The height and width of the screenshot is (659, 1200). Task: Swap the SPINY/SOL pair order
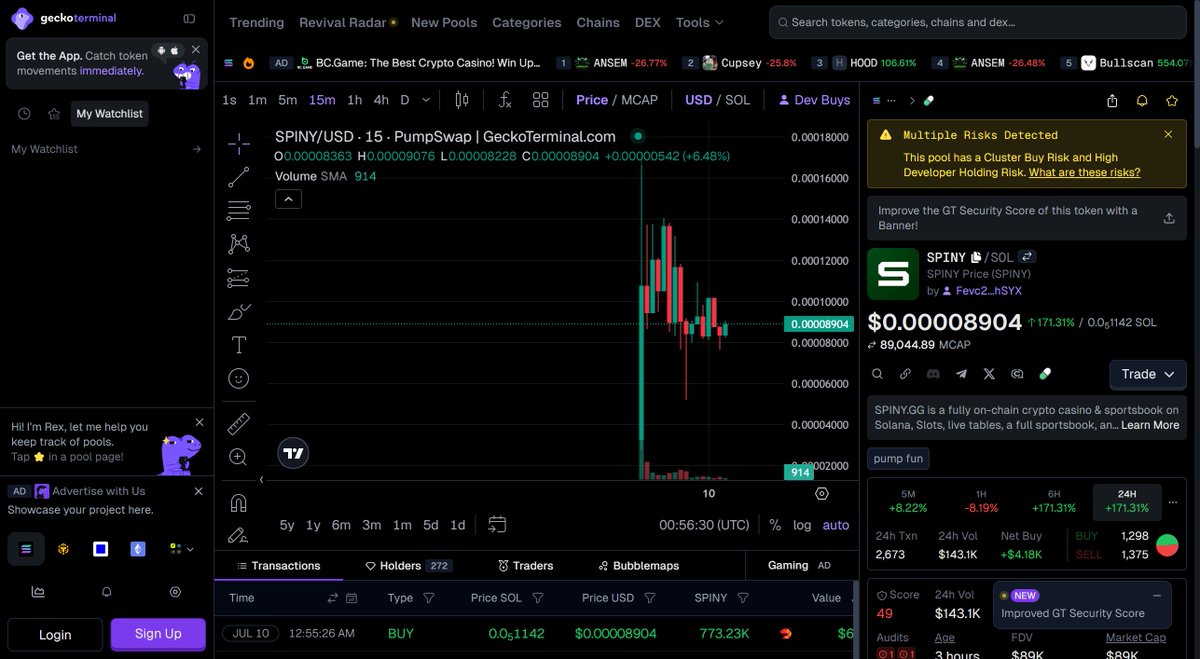[1027, 257]
